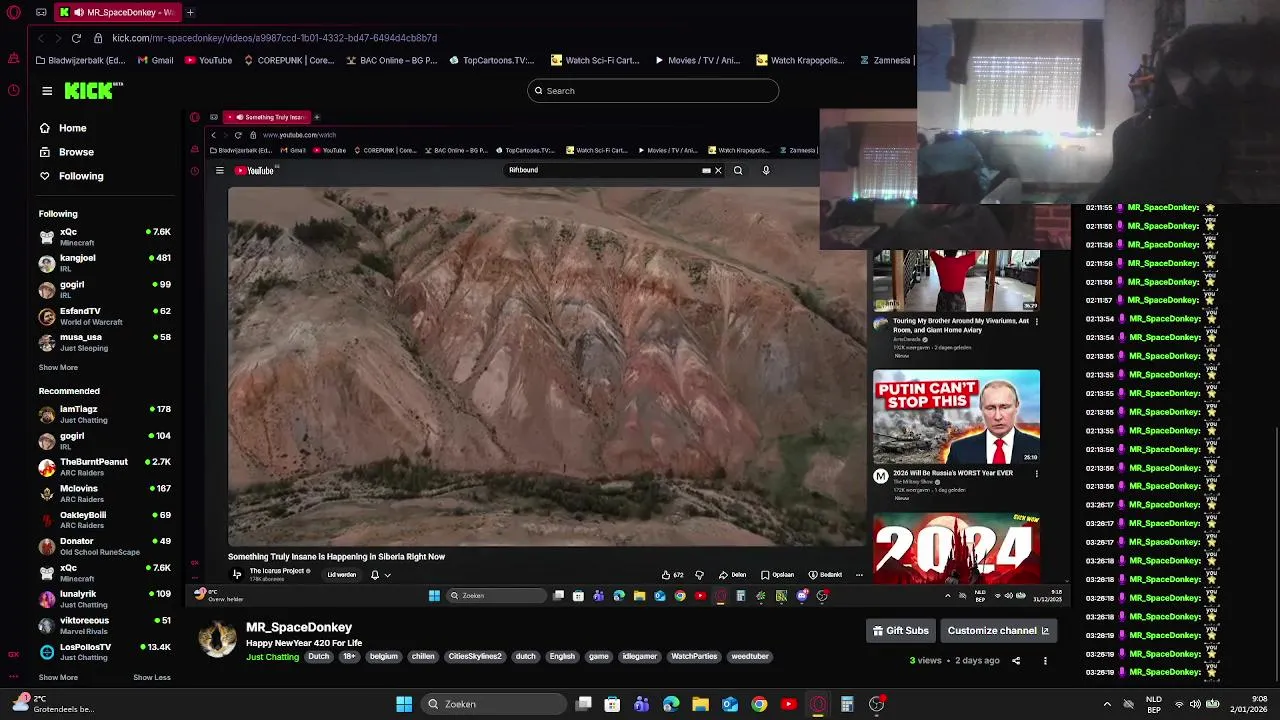Screen dimensions: 1280x720
Task: Open File Explorer from the taskbar
Action: tap(700, 704)
